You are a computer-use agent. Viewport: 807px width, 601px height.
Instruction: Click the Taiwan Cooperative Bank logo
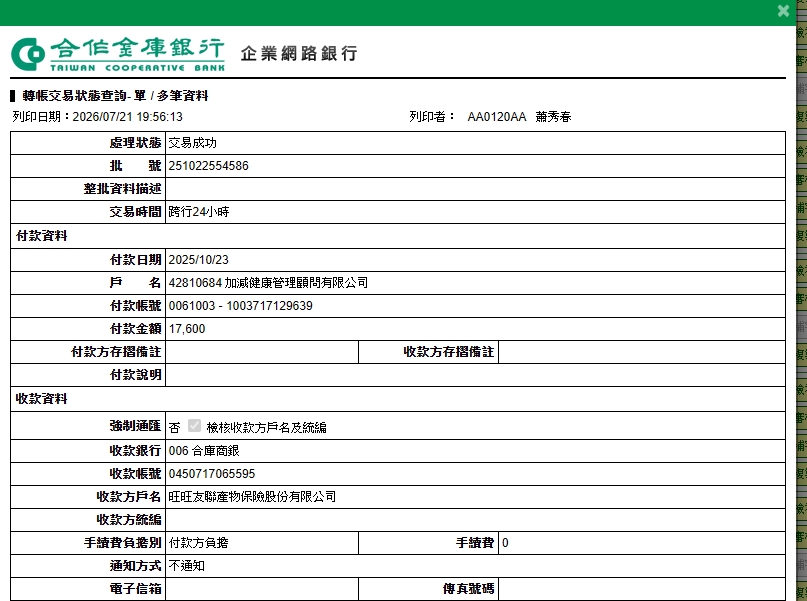pos(118,54)
